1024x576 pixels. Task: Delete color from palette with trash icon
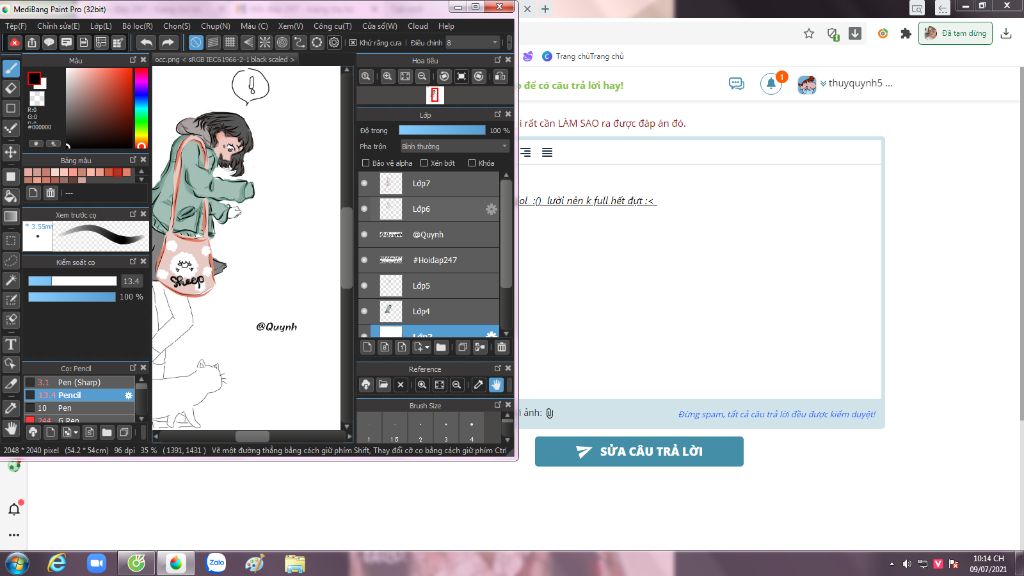(x=51, y=193)
